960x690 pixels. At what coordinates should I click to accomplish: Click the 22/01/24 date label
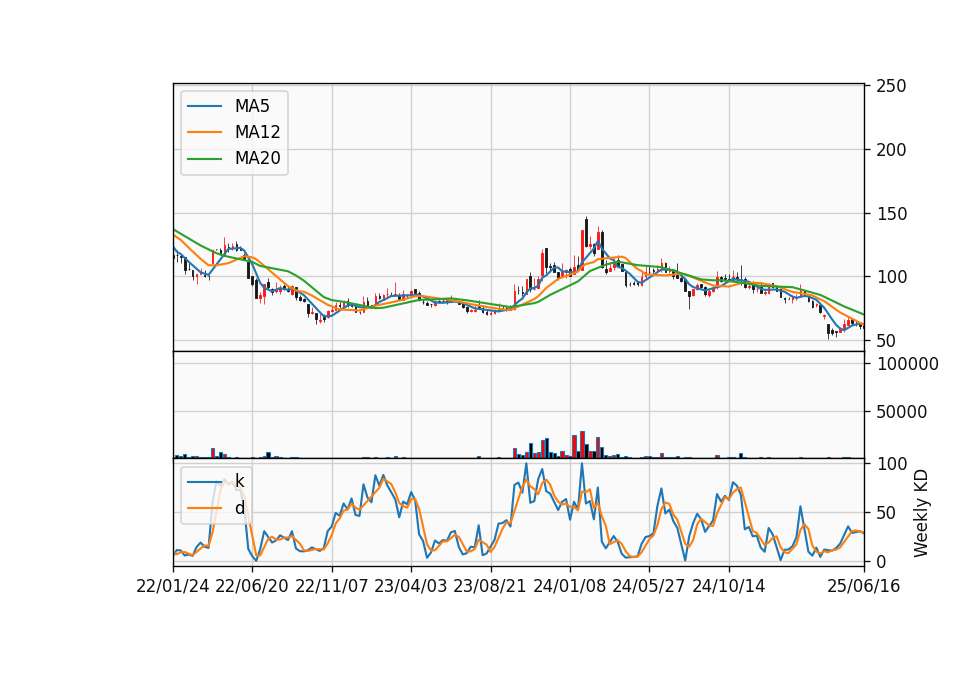(173, 586)
